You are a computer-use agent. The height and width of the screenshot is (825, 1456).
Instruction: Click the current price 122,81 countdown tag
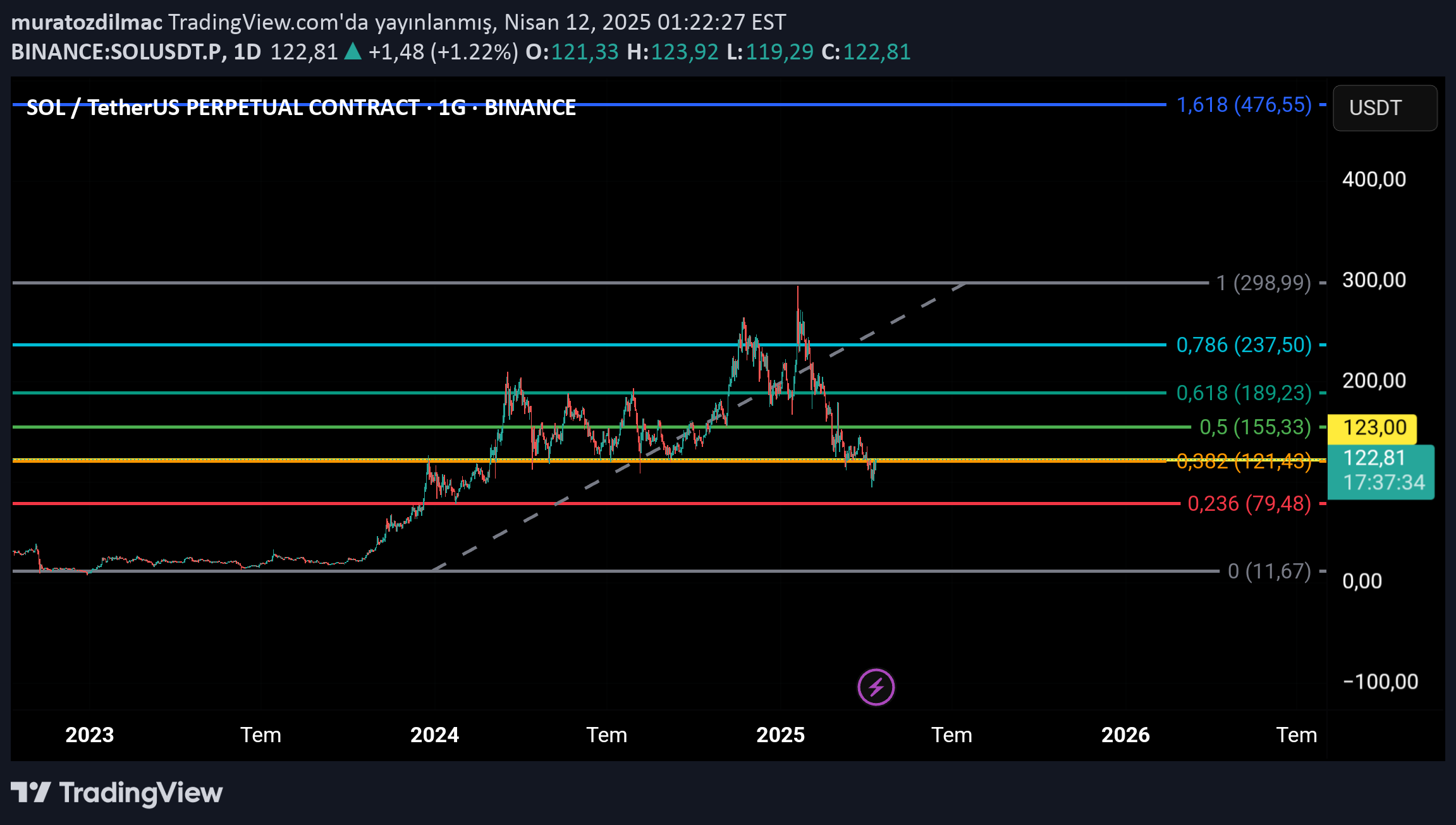1381,471
